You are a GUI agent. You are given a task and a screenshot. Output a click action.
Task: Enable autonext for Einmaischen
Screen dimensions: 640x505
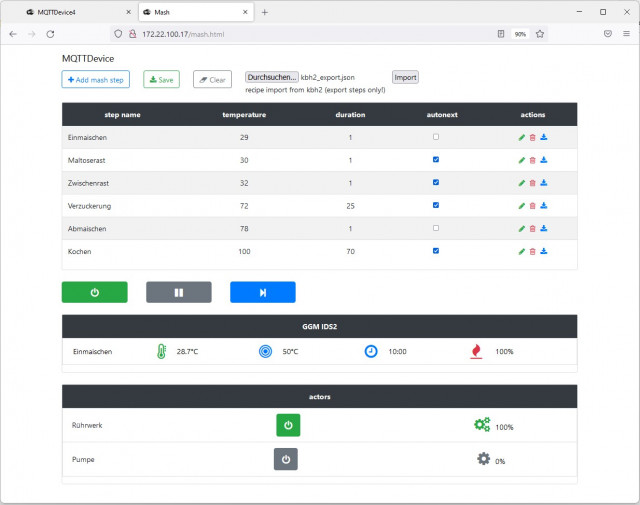click(436, 137)
